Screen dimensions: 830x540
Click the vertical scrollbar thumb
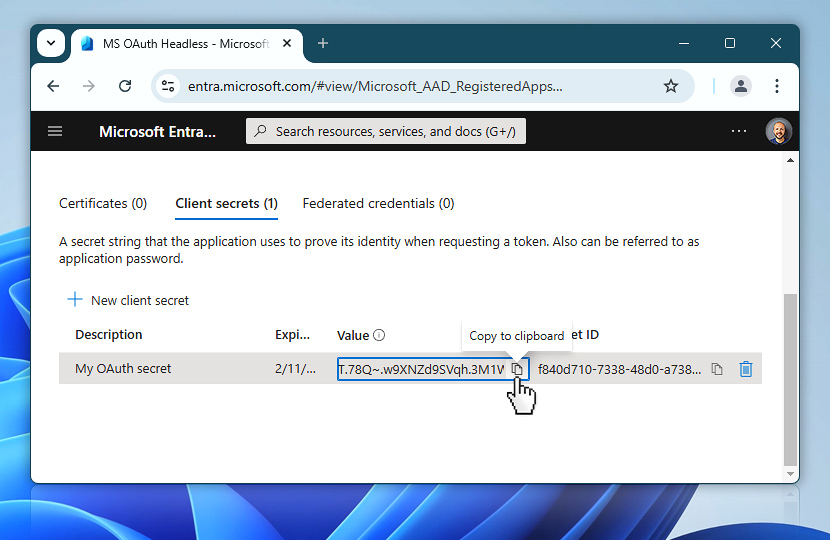click(x=790, y=380)
